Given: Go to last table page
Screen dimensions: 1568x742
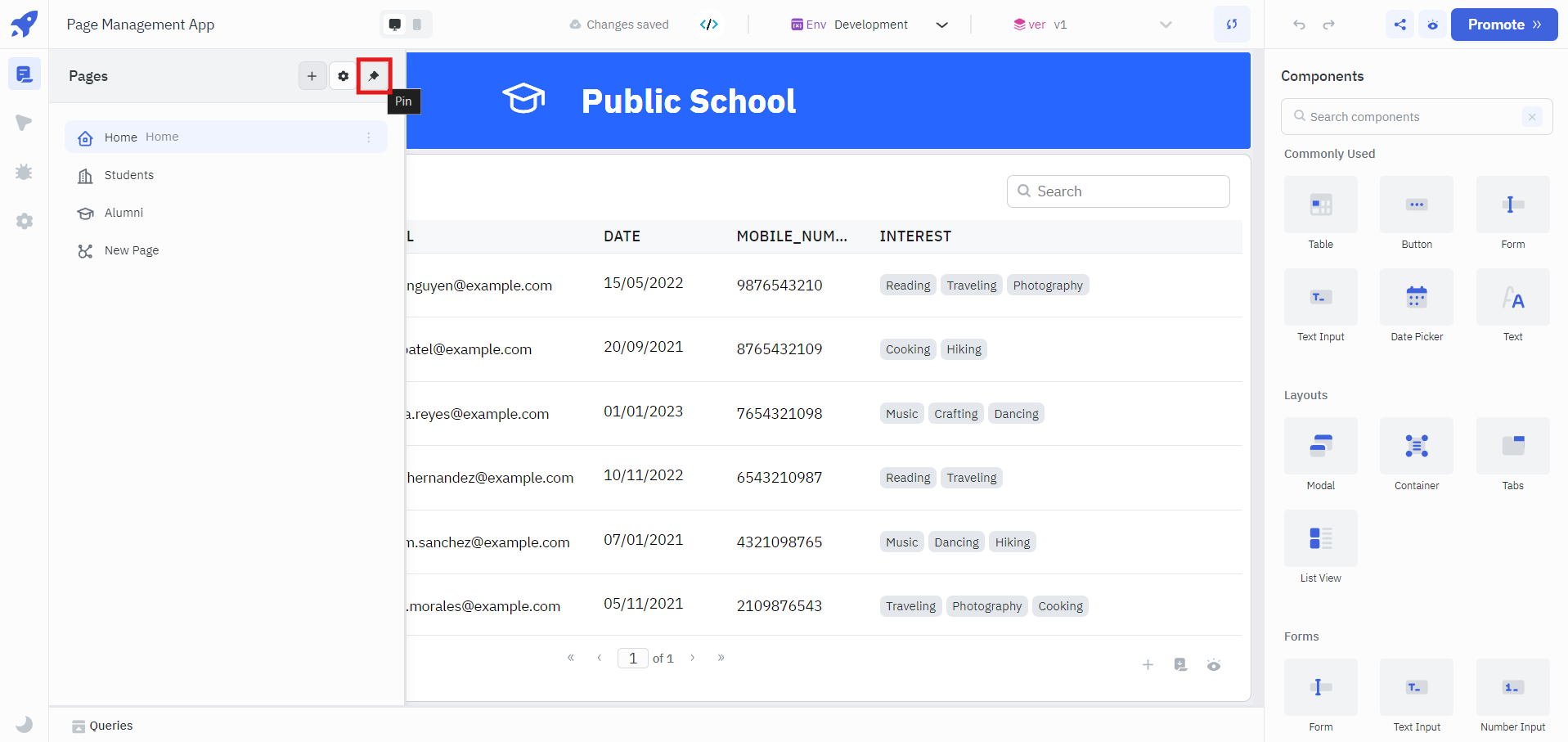Looking at the screenshot, I should coord(721,658).
